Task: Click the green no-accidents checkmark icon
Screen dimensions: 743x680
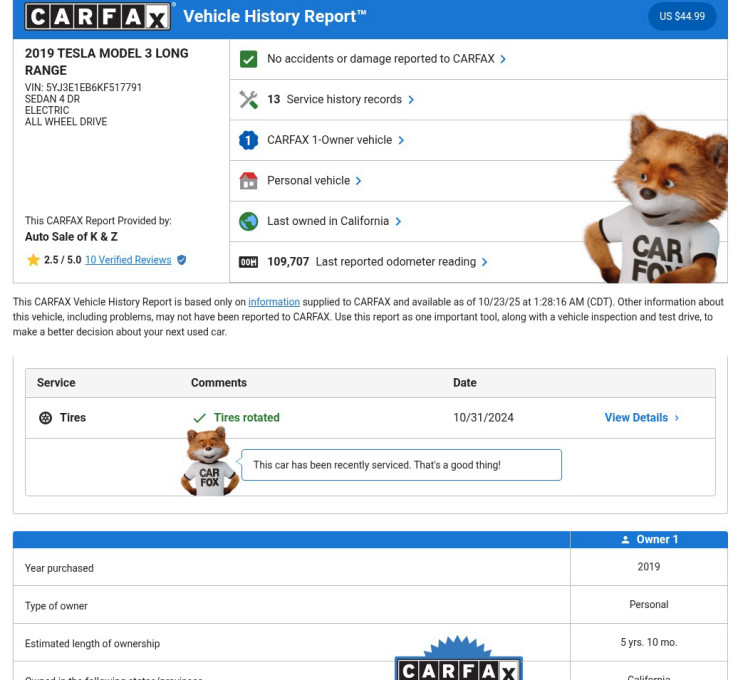Action: click(x=248, y=59)
